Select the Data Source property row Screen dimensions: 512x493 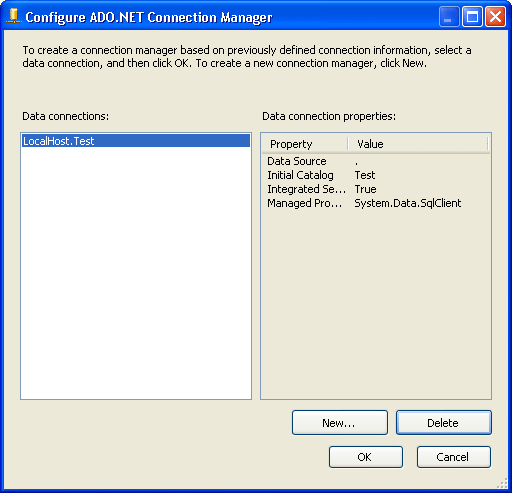tap(376, 161)
